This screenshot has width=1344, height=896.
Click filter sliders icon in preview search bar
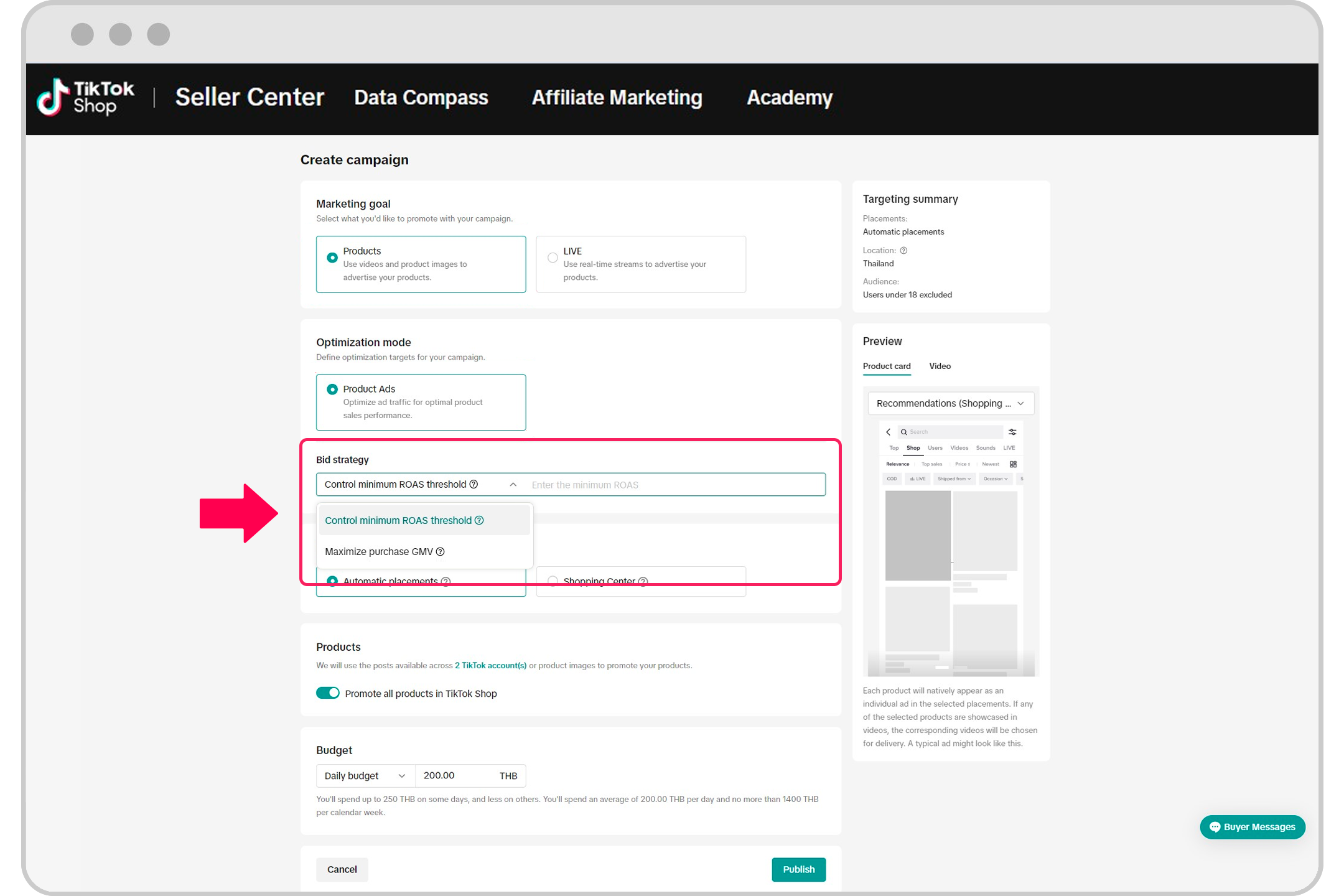coord(1012,432)
